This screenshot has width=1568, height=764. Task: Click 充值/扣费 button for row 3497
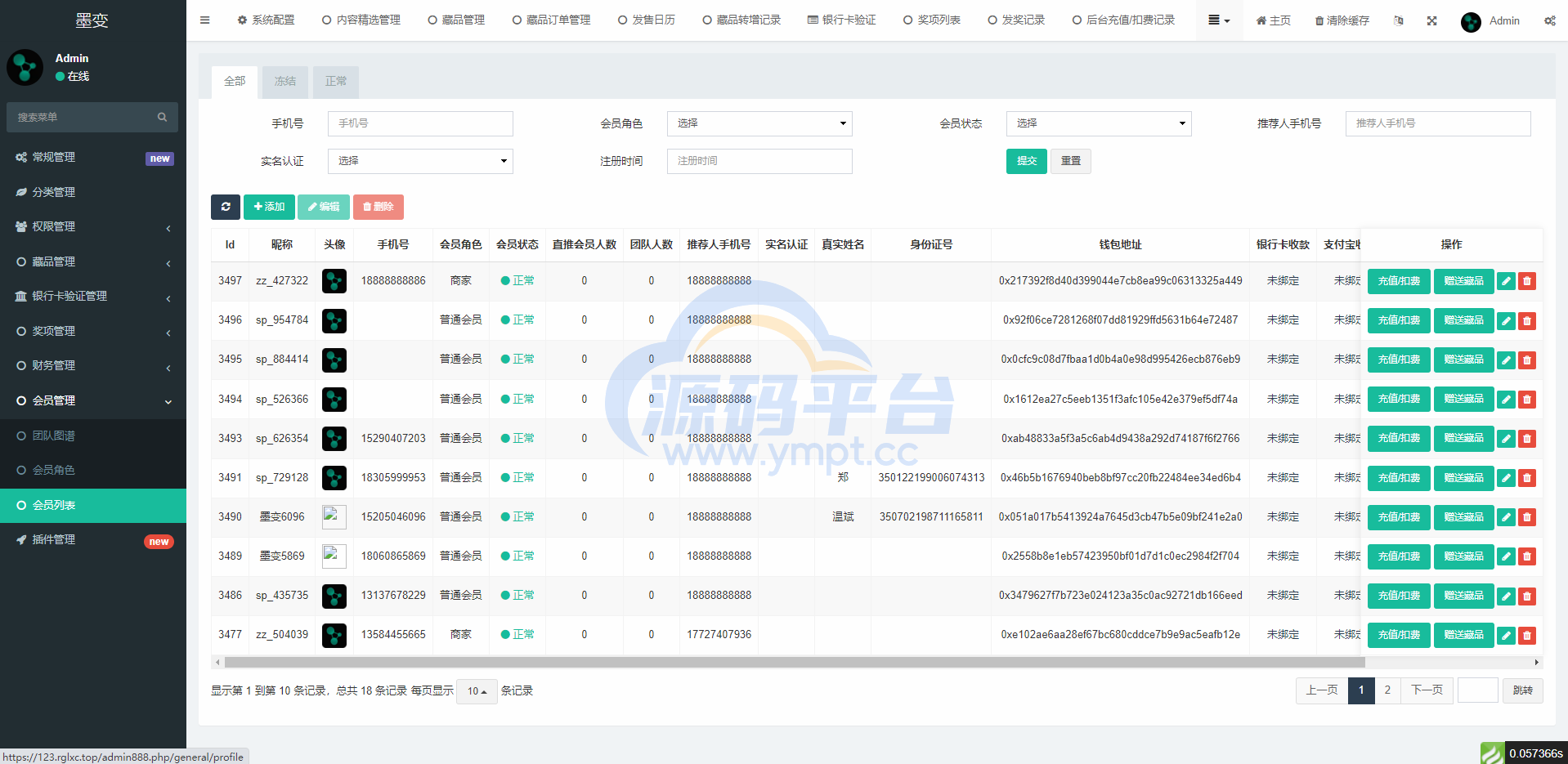(x=1399, y=281)
